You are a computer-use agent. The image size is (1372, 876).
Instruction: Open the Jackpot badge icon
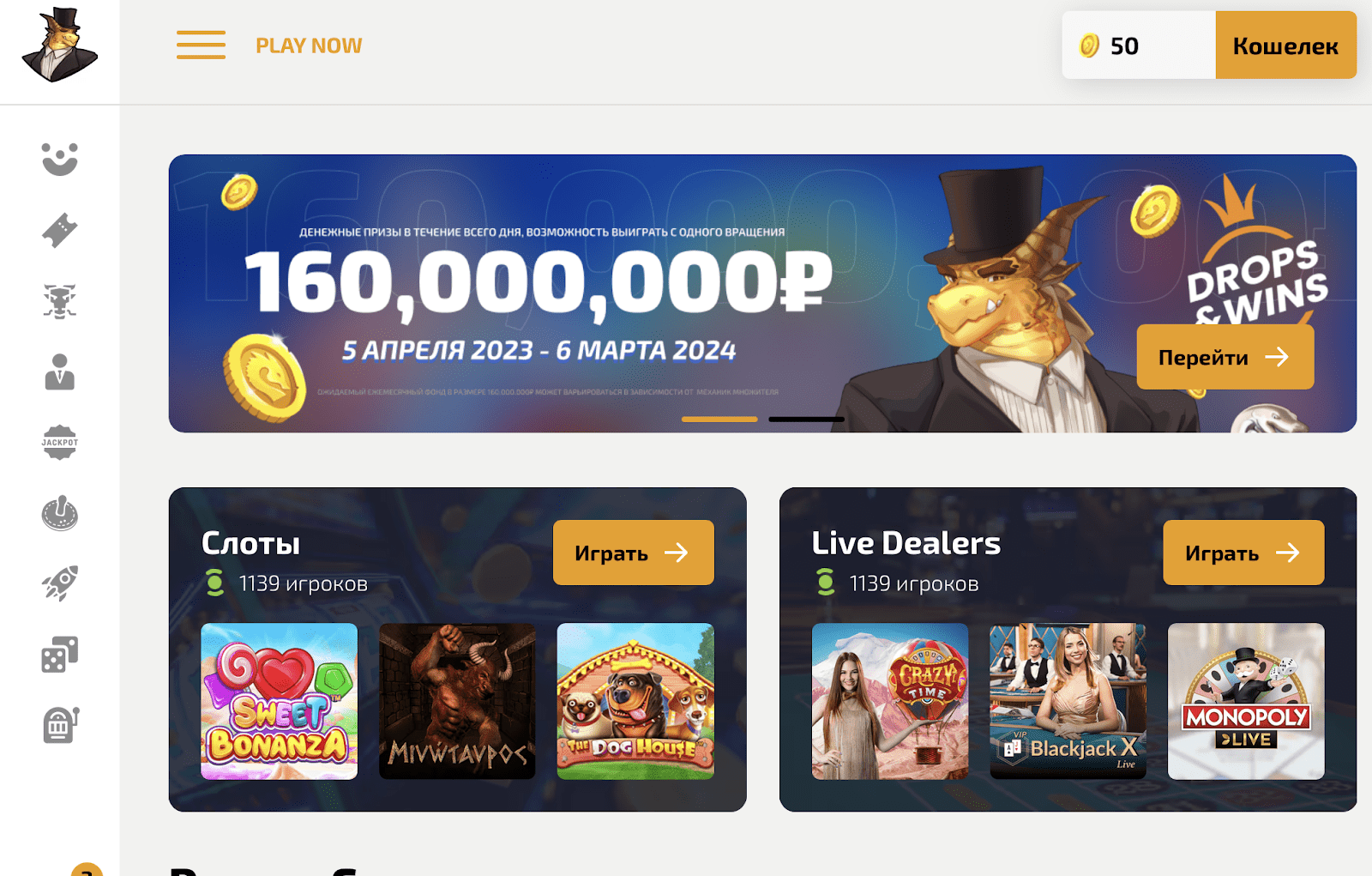coord(60,443)
